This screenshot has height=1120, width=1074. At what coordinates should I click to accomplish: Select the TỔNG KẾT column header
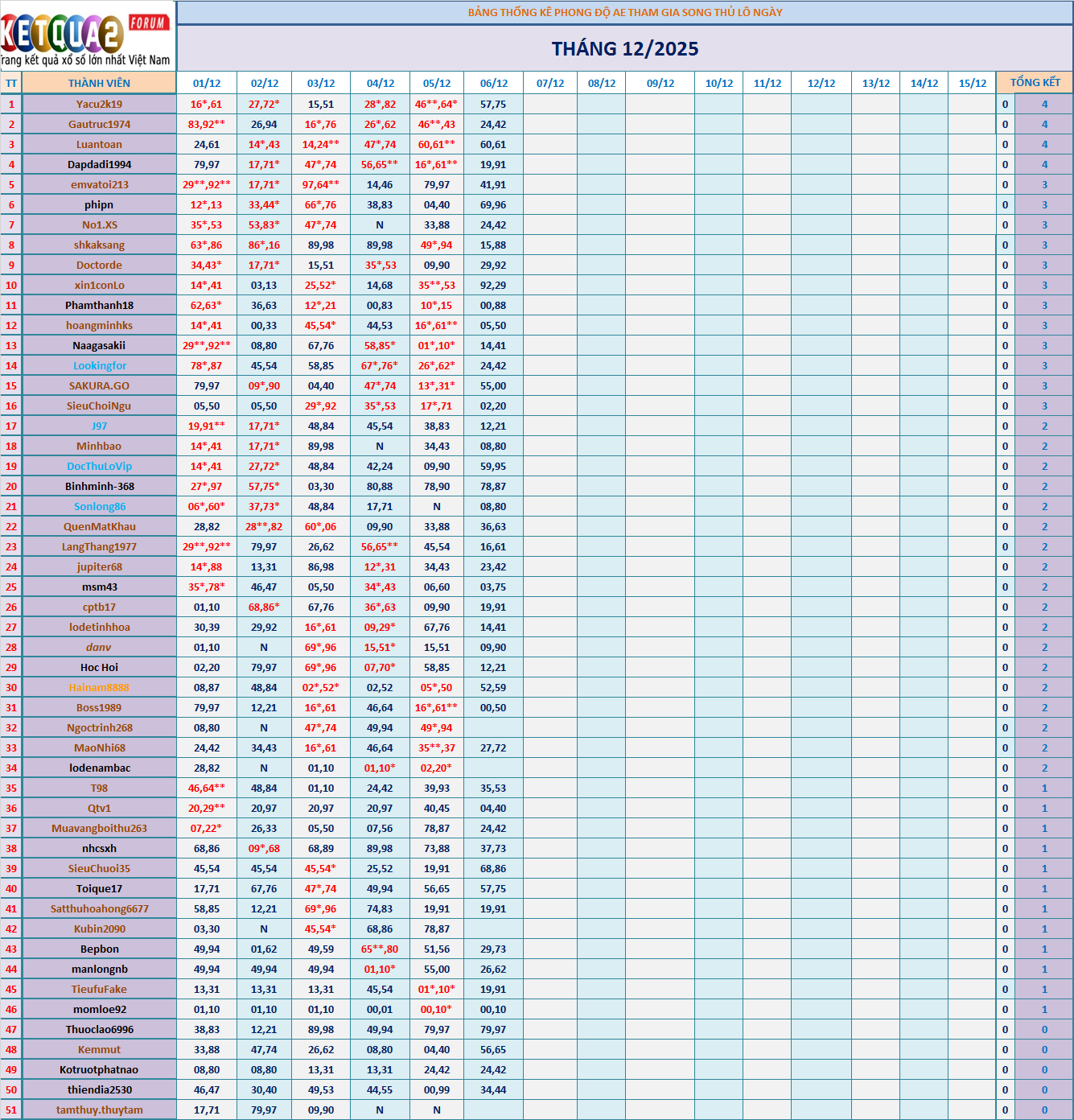coord(1035,83)
